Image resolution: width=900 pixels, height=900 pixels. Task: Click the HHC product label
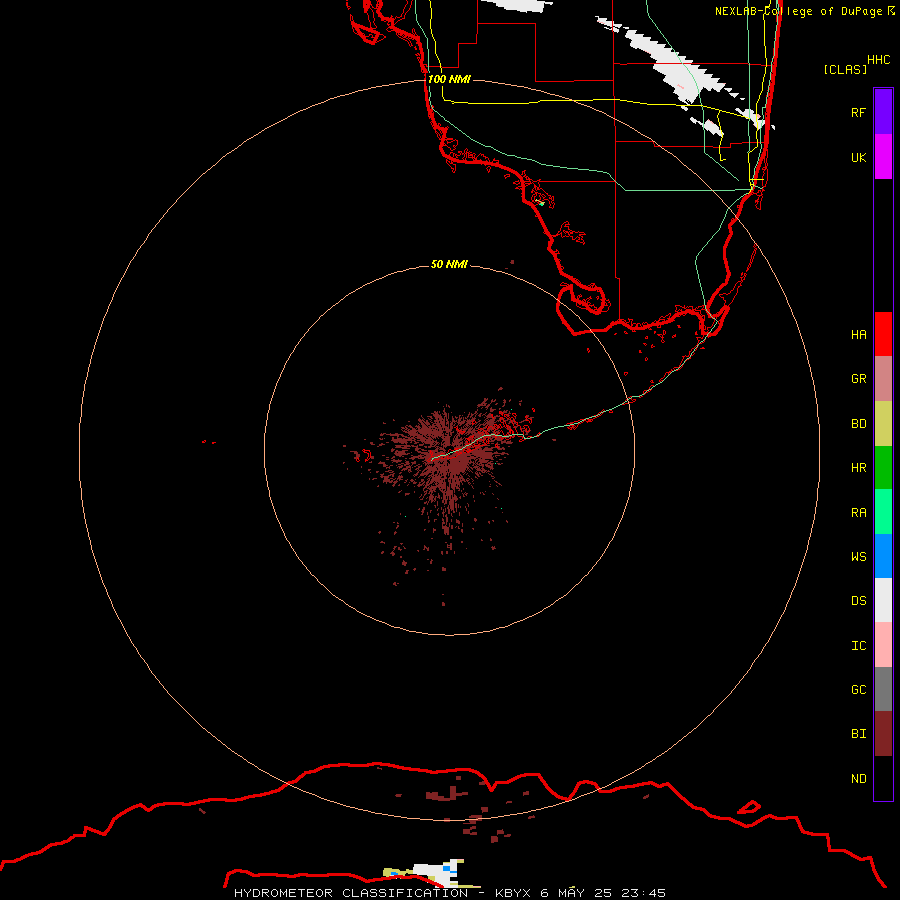click(x=879, y=60)
